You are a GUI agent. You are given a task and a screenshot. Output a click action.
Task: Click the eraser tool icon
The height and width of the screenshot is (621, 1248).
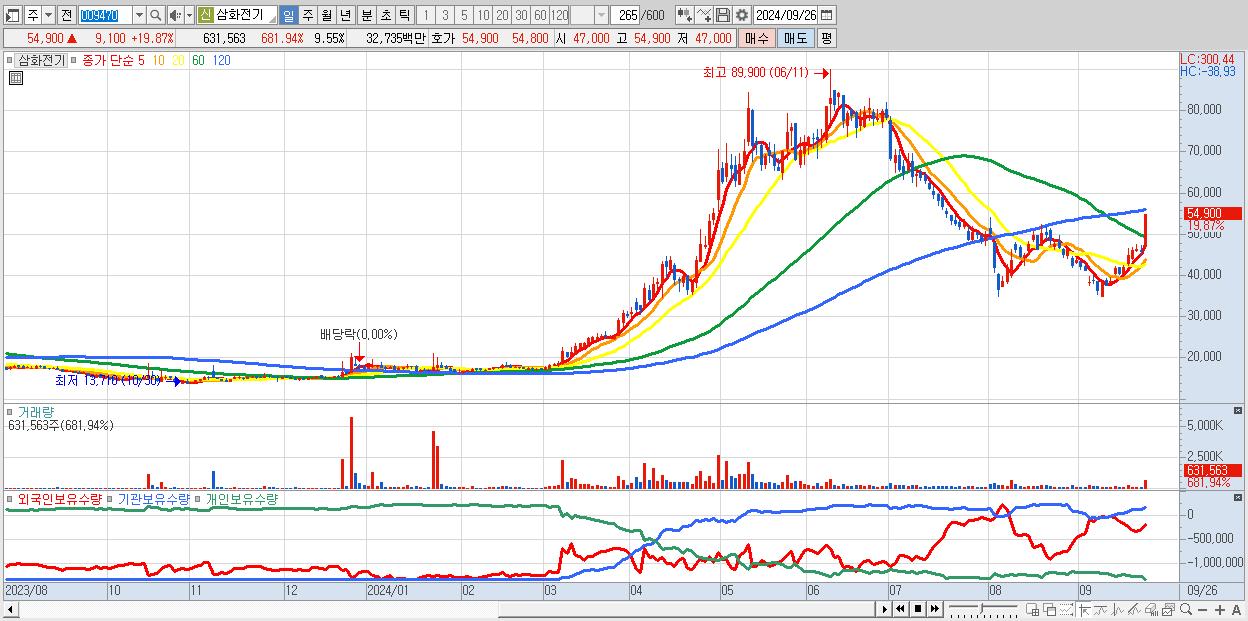coord(1151,609)
